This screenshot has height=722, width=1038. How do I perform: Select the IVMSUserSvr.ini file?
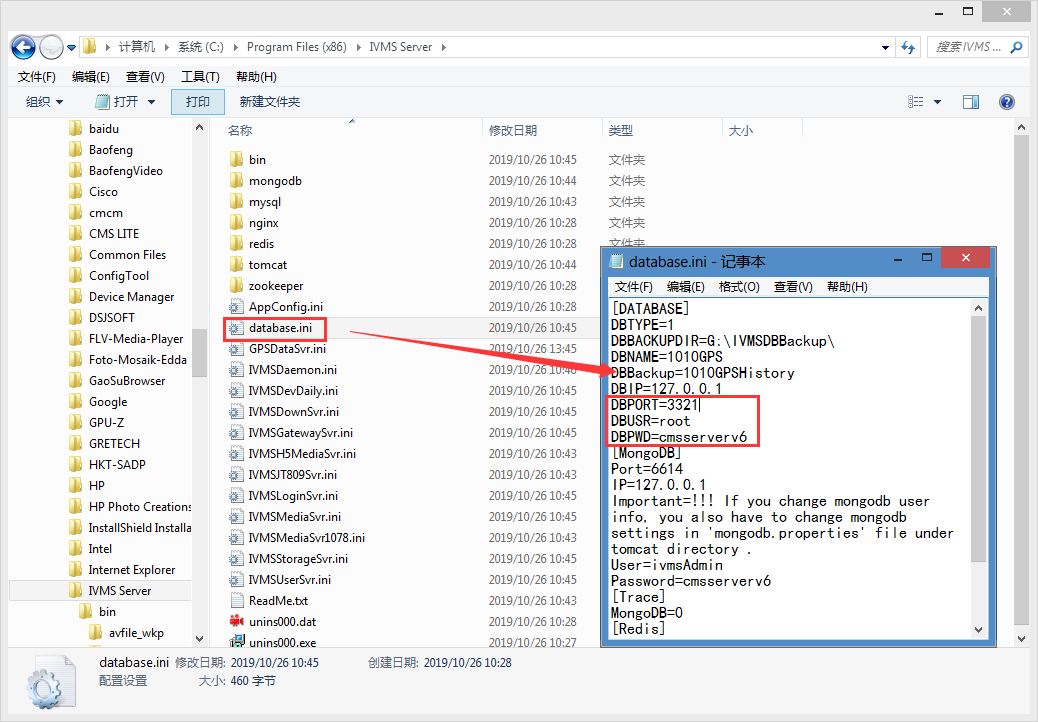point(289,580)
